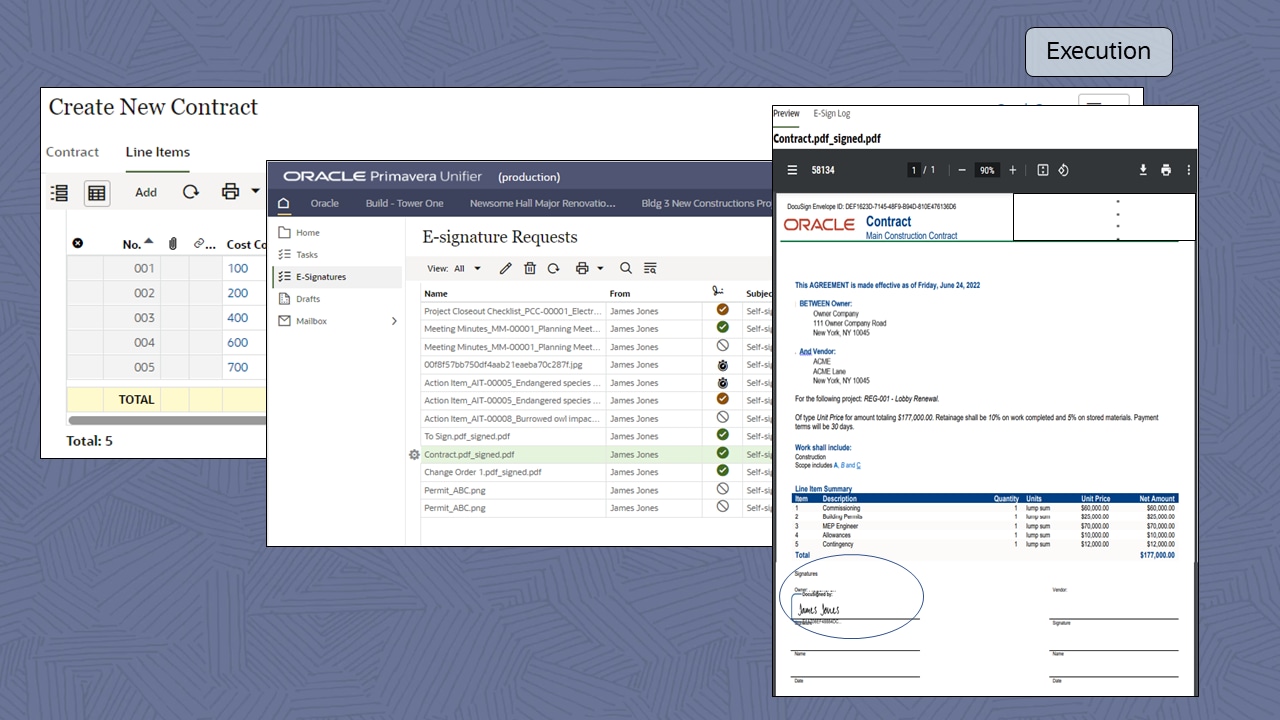Click fit-to-page icon in PDF viewer
This screenshot has height=720, width=1280.
pyautogui.click(x=1042, y=170)
